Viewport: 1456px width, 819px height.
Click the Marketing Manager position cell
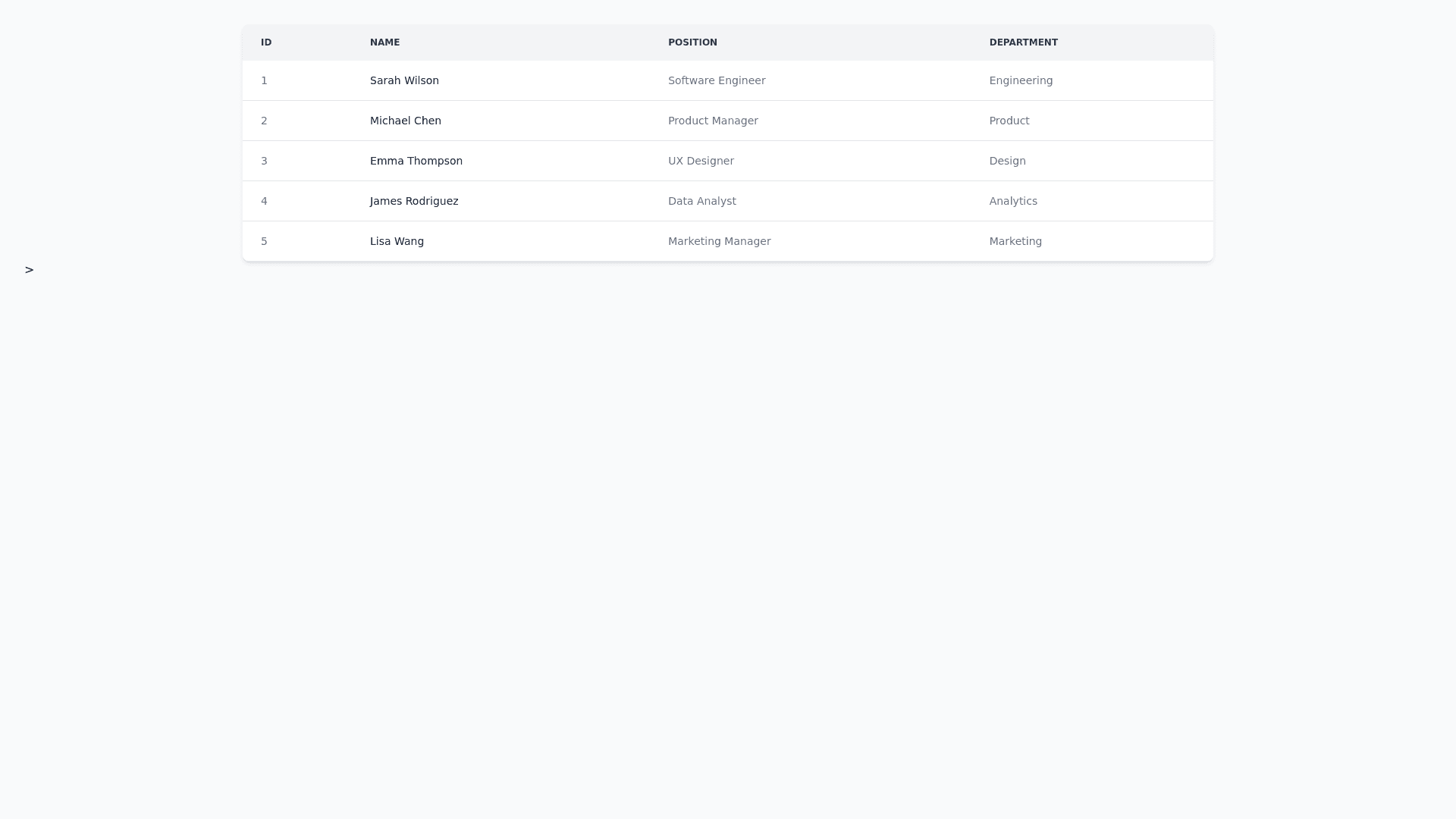tap(719, 241)
